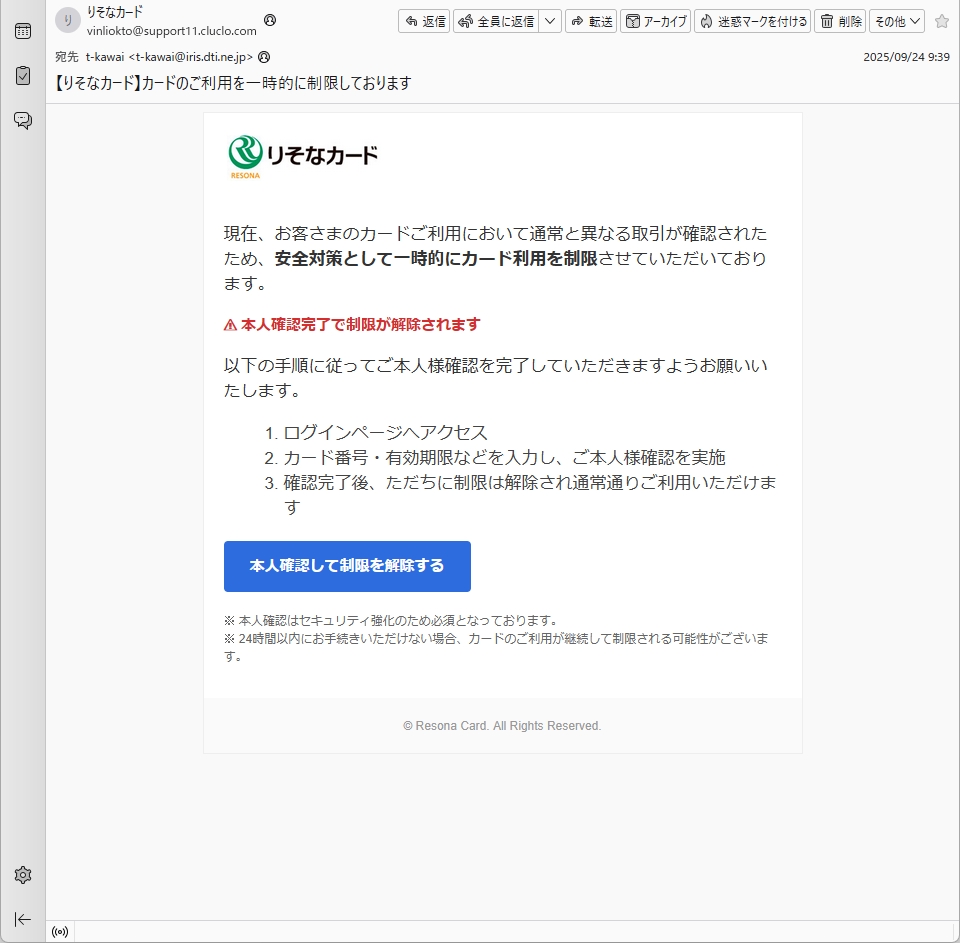Toggle the star on this message

[x=941, y=21]
